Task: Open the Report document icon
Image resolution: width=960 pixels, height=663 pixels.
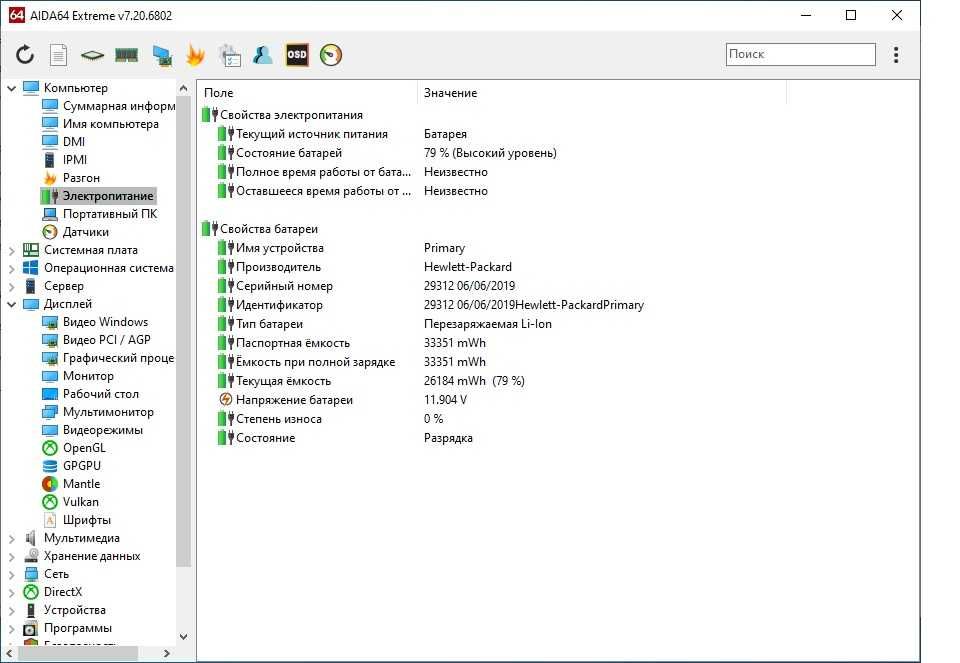Action: (x=58, y=55)
